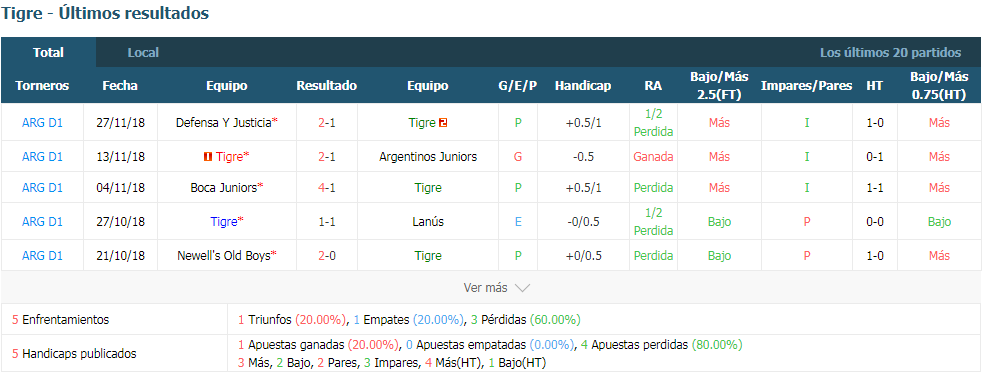
Task: Click the Handicap column header
Action: [x=582, y=86]
